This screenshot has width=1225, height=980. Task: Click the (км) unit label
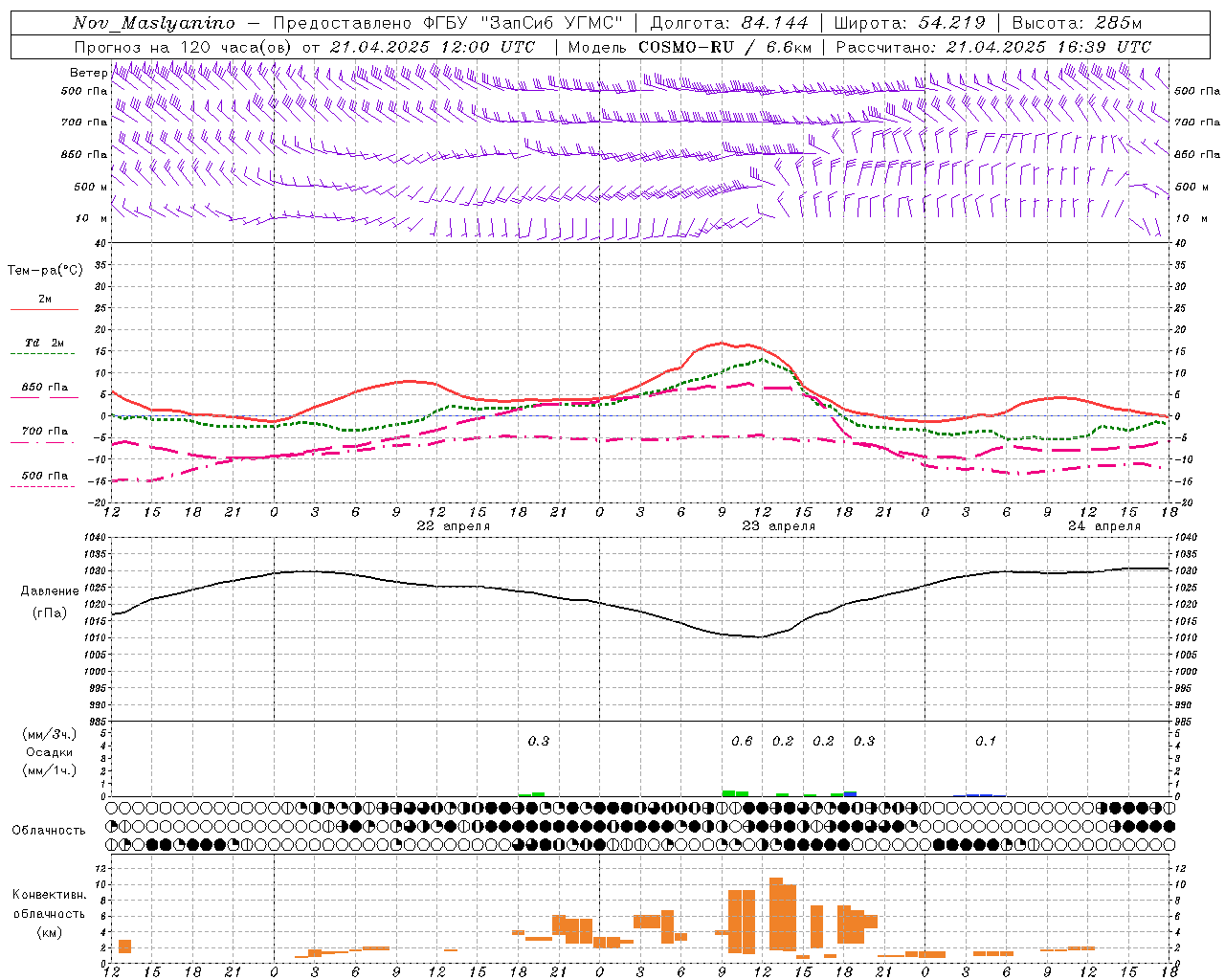50,932
